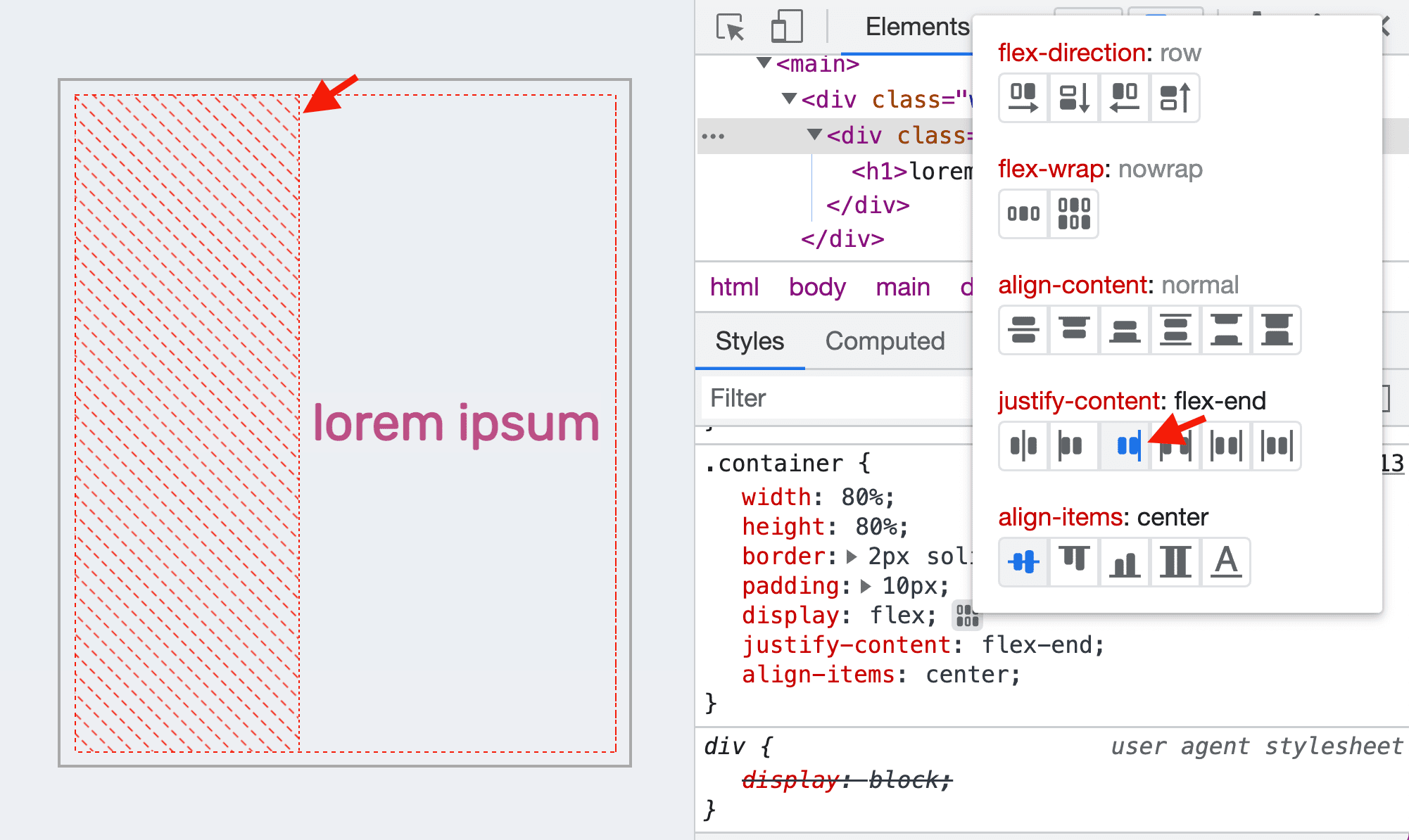1409x840 pixels.
Task: Select the align-items center icon
Action: pyautogui.click(x=1022, y=561)
